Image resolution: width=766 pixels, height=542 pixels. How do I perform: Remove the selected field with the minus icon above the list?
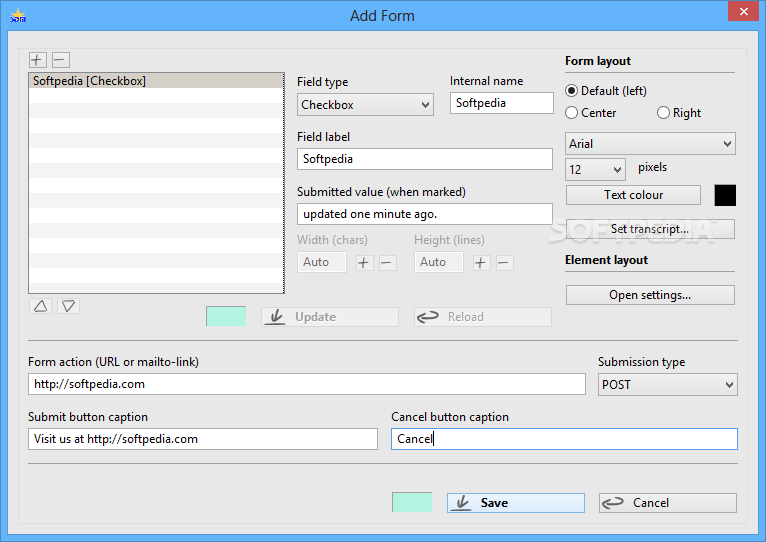point(60,60)
